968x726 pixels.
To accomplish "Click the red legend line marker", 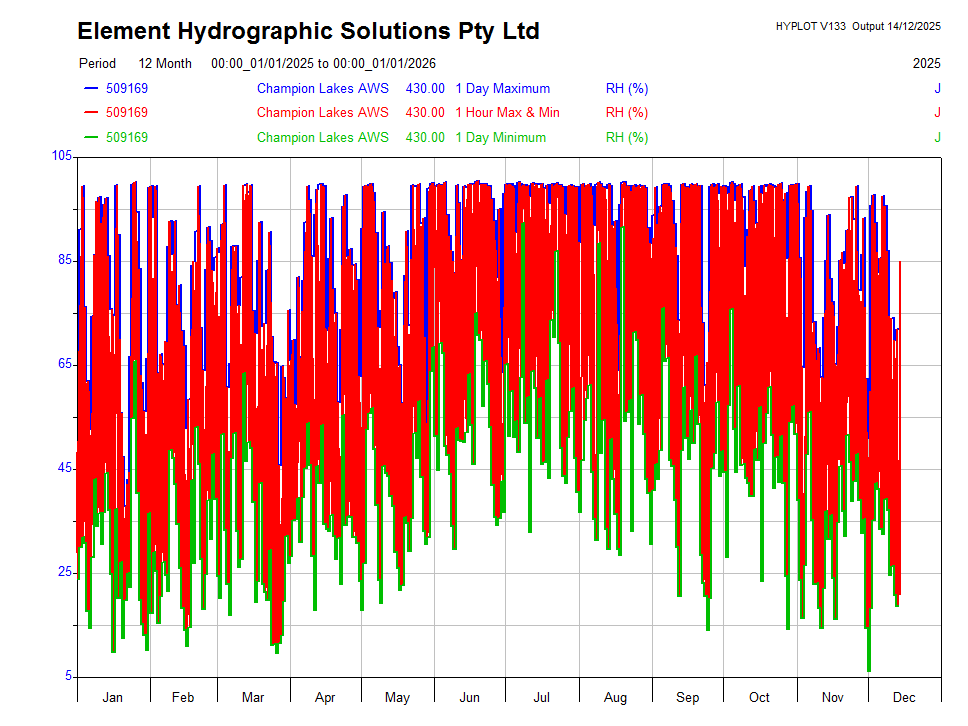I will (92, 113).
